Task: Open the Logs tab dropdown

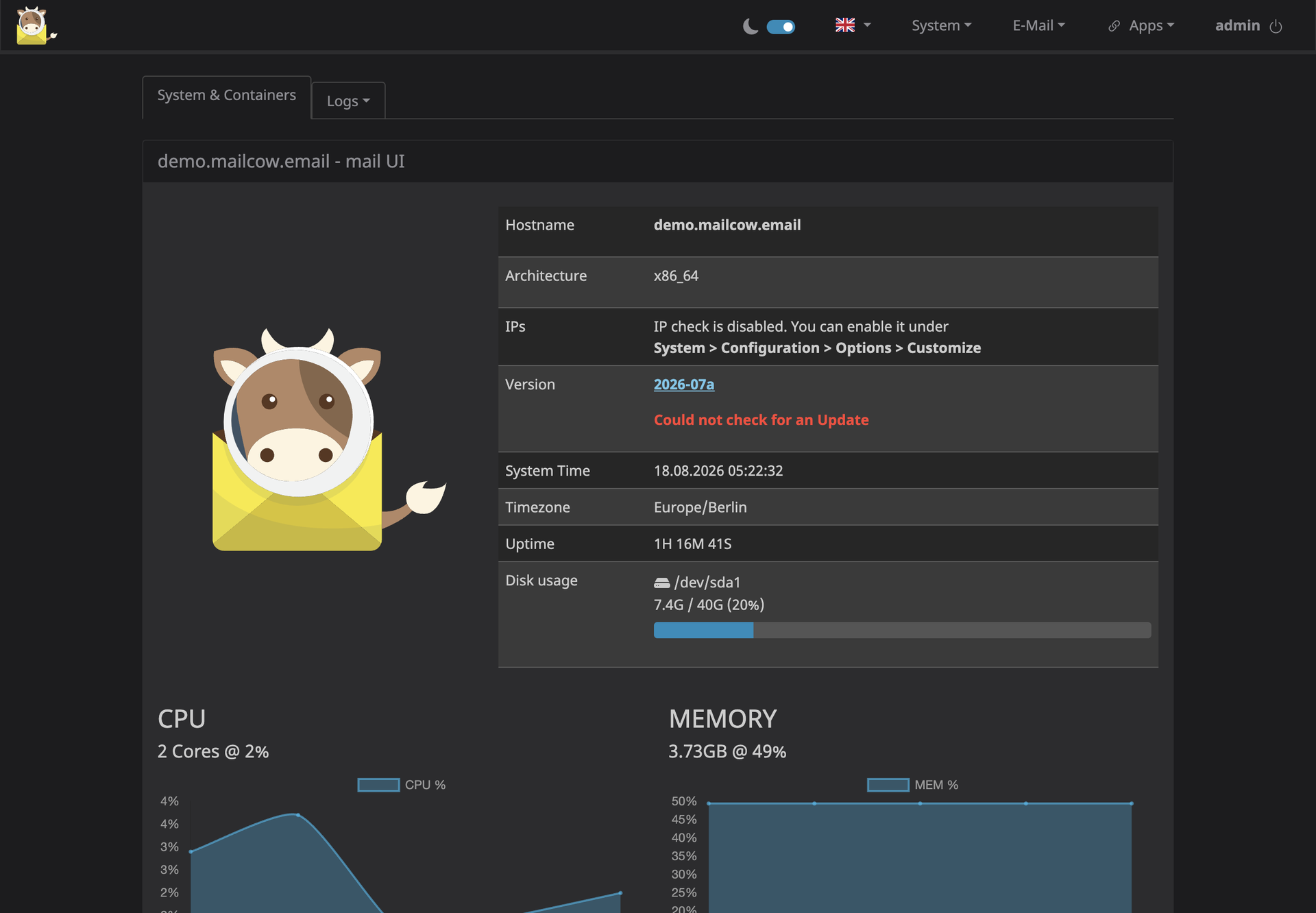Action: coord(348,101)
